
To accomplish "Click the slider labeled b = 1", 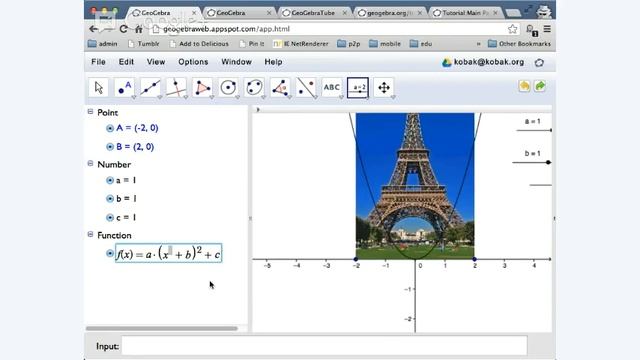I will (x=532, y=162).
